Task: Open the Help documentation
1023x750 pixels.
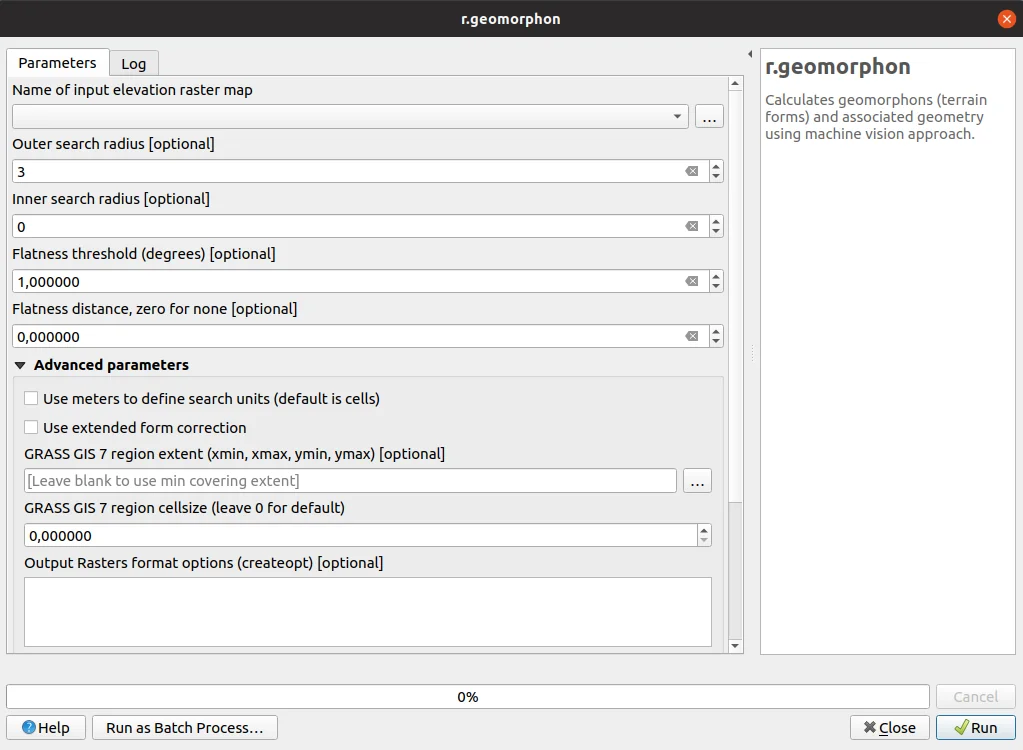Action: [x=46, y=728]
